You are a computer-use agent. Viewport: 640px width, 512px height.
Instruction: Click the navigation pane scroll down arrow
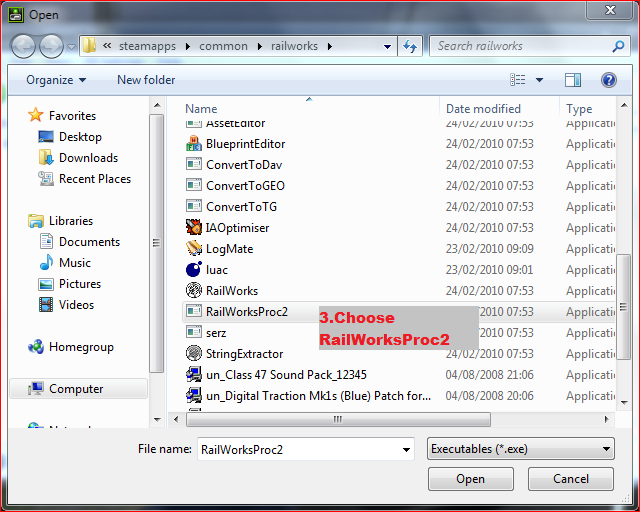157,420
